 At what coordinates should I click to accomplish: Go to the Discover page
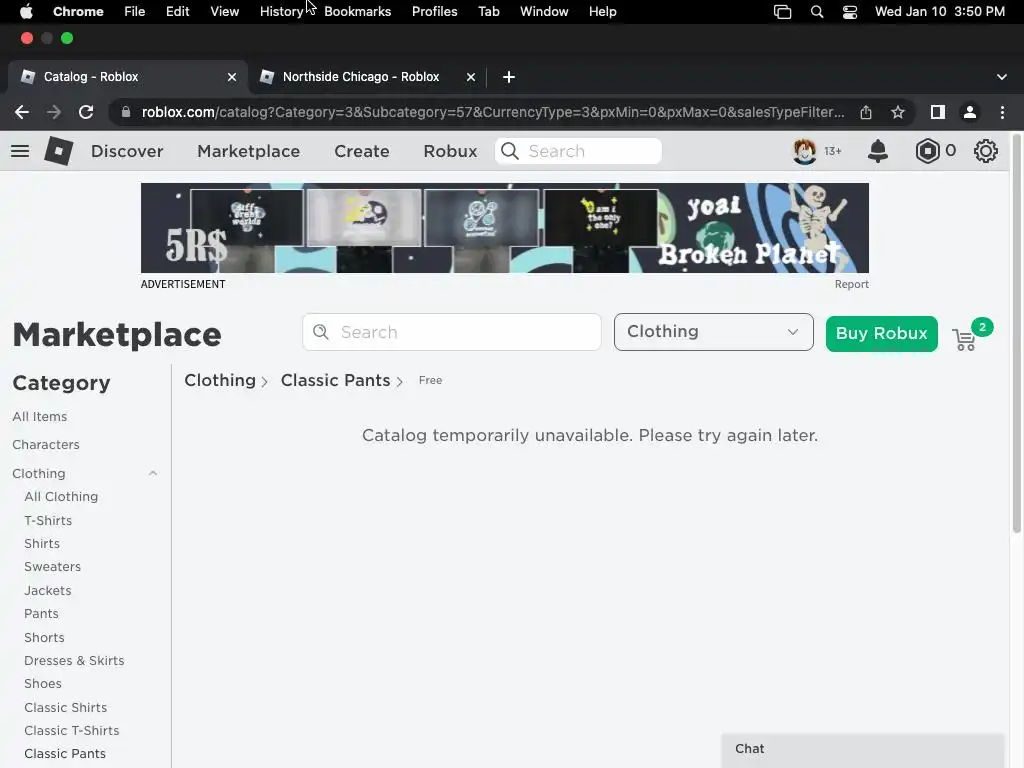tap(127, 151)
